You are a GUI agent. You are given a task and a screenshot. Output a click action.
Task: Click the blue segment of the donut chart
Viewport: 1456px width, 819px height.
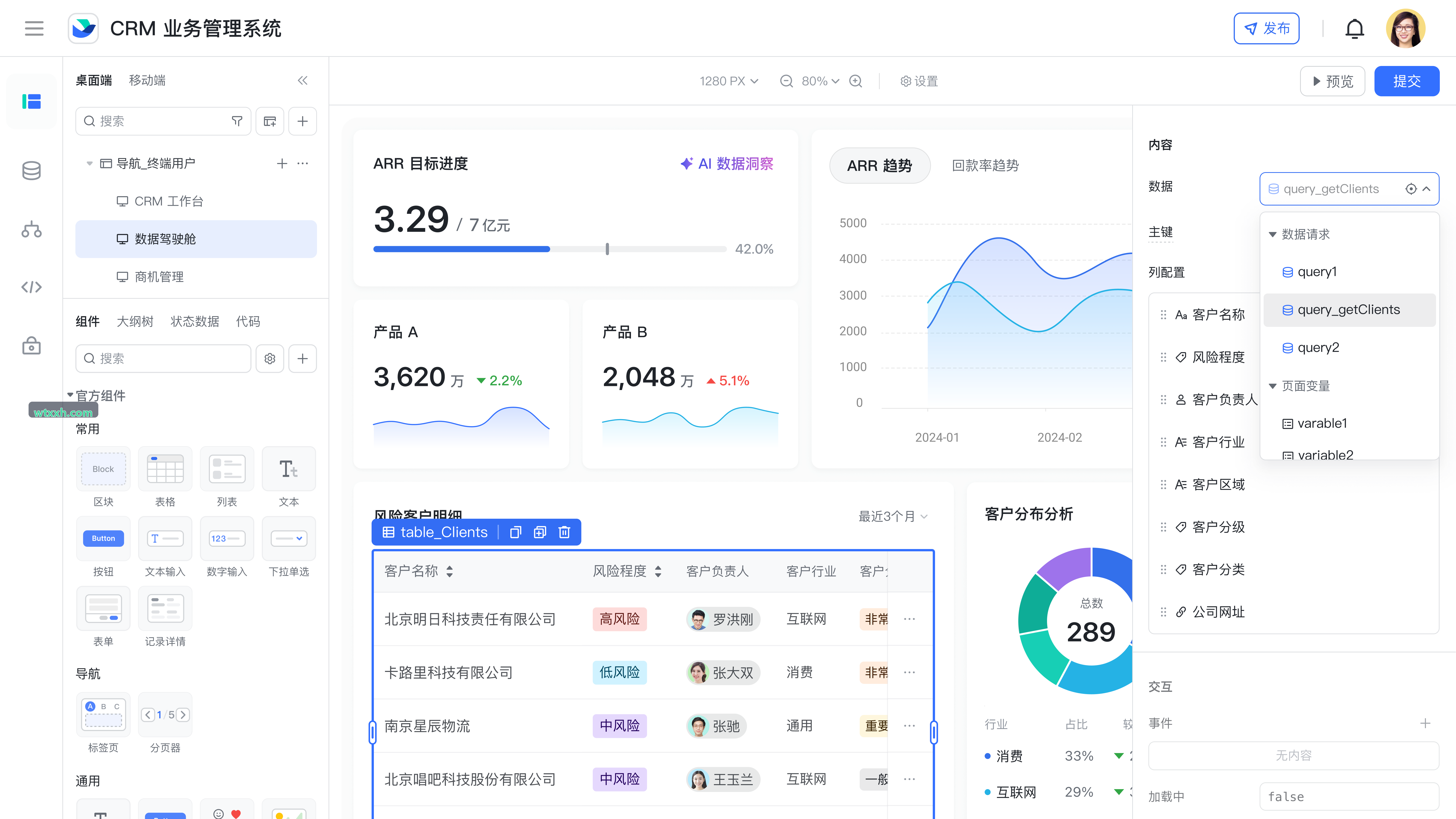pyautogui.click(x=1114, y=567)
